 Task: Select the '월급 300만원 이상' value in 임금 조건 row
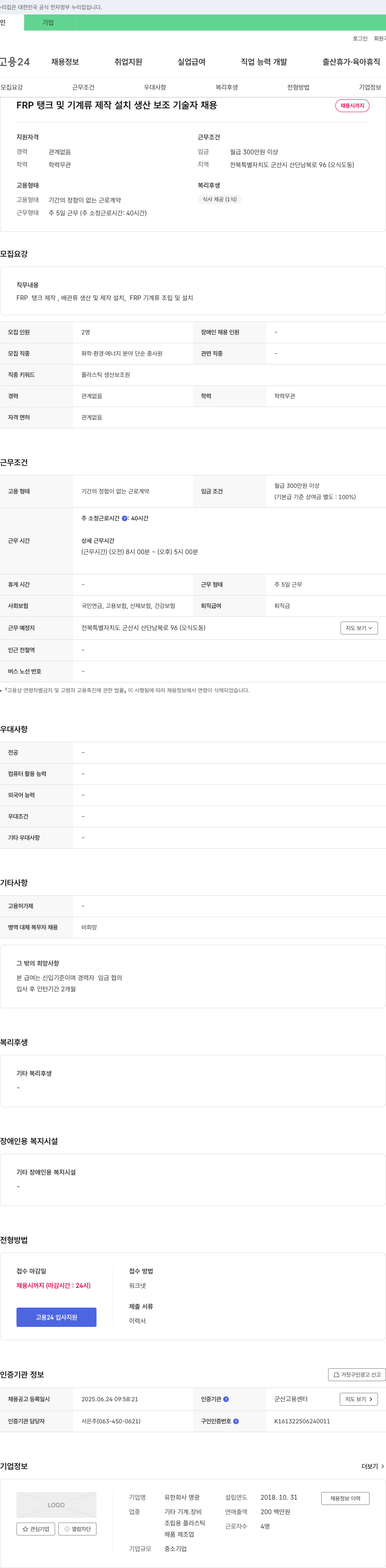[296, 485]
